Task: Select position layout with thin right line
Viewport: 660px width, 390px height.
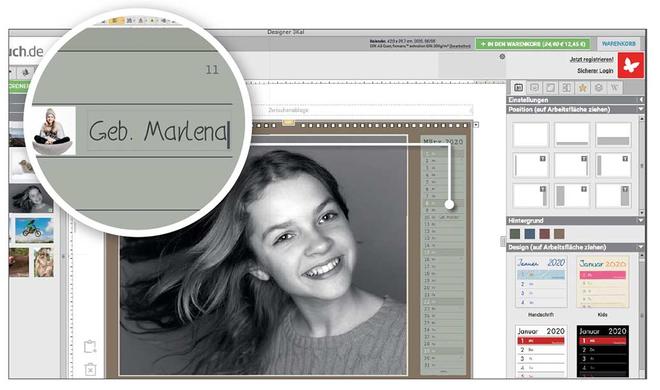Action: tap(572, 165)
